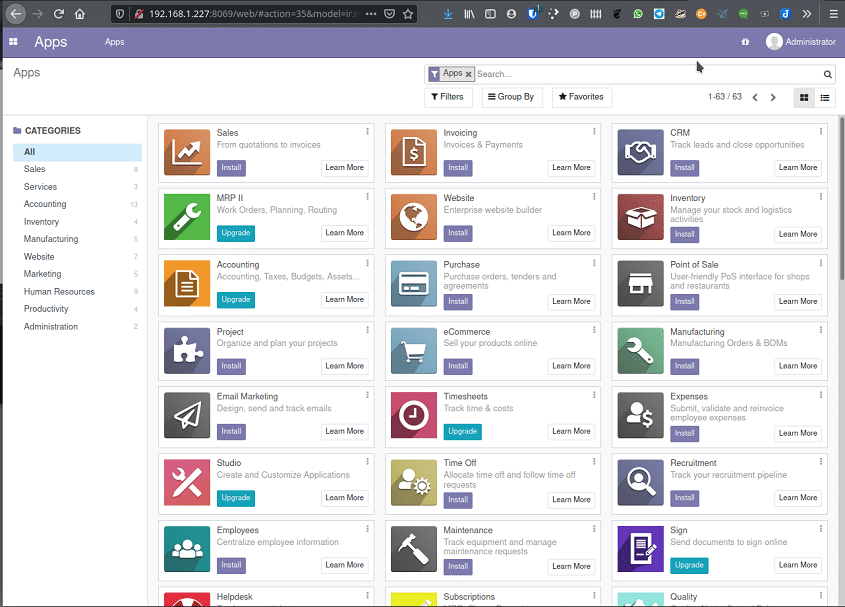Go to previous page of apps
The width and height of the screenshot is (845, 607).
755,98
